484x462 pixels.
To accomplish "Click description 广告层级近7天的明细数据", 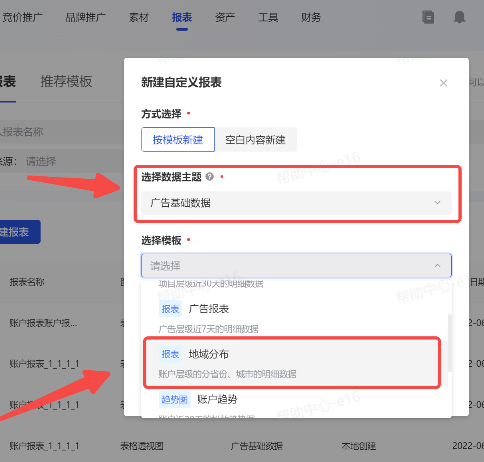I will point(208,329).
